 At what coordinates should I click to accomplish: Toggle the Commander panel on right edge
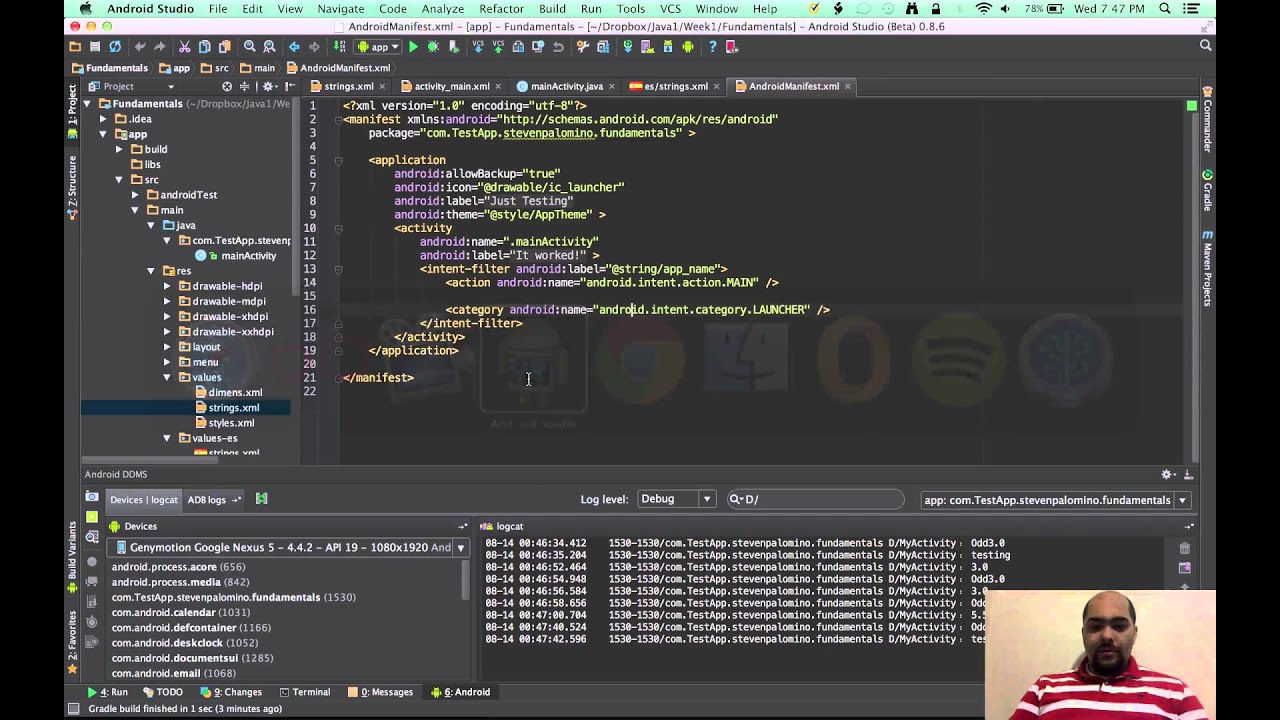(1207, 120)
